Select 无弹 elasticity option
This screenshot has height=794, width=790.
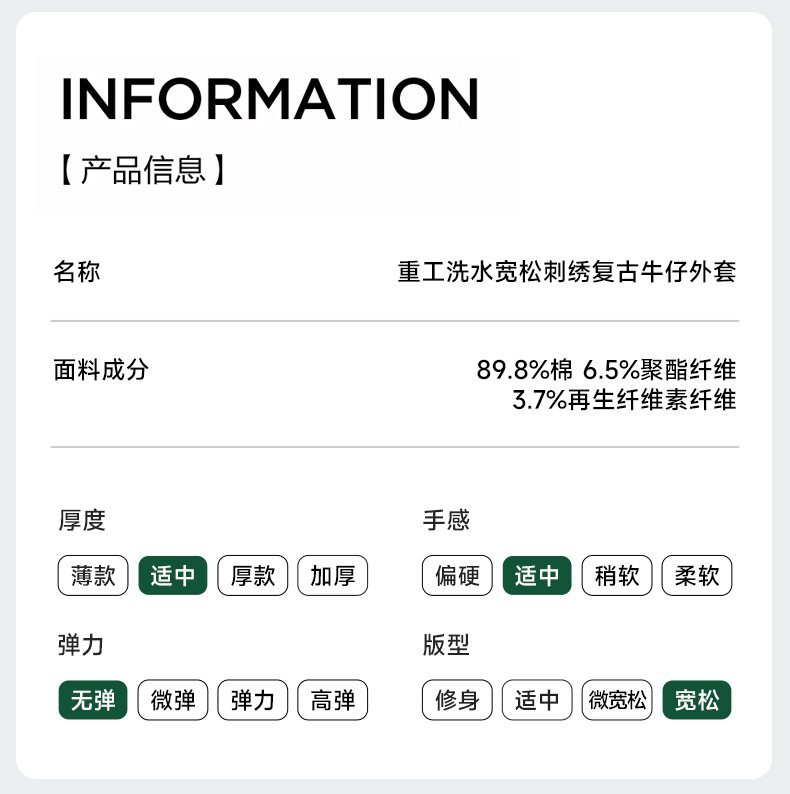(93, 701)
